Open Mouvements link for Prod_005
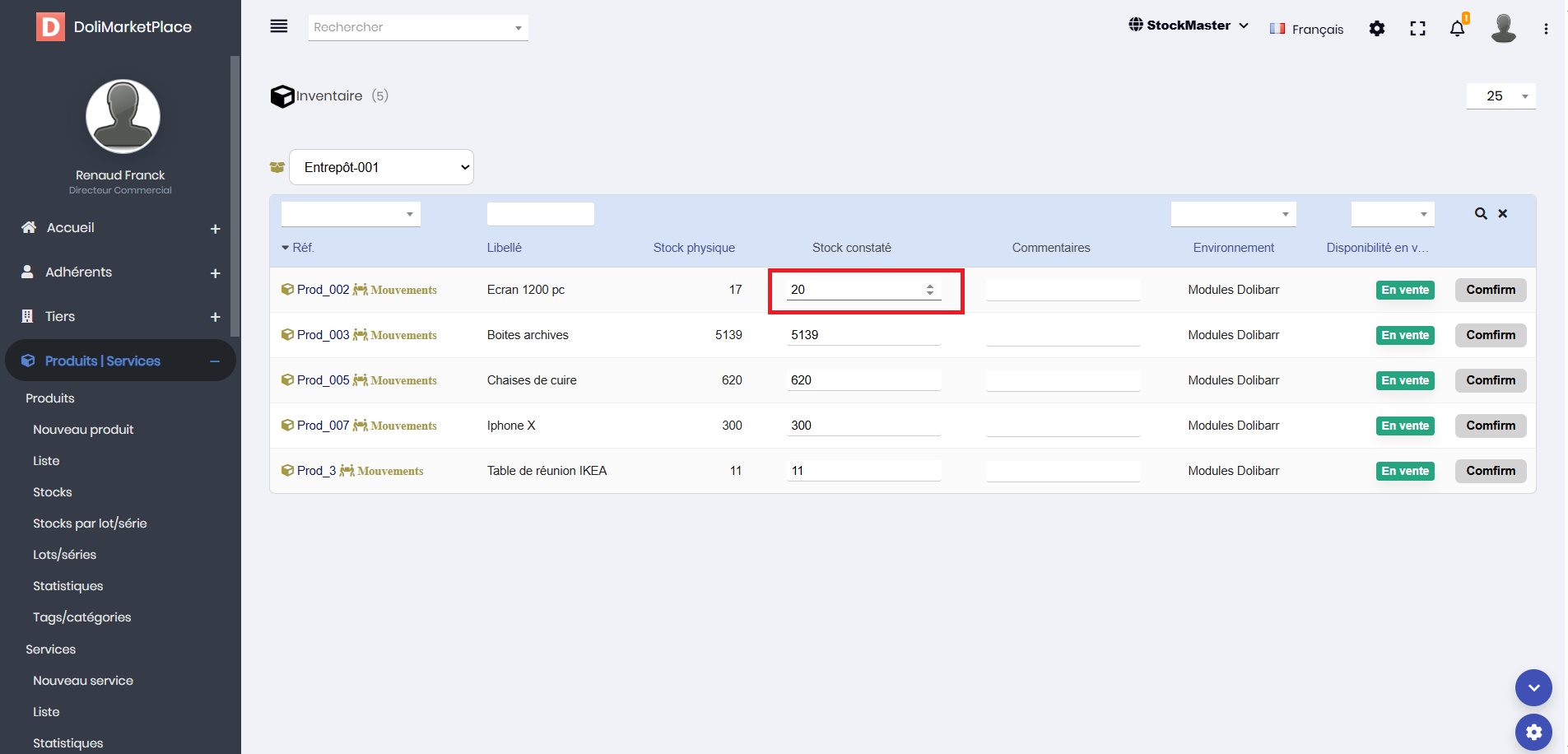 403,380
